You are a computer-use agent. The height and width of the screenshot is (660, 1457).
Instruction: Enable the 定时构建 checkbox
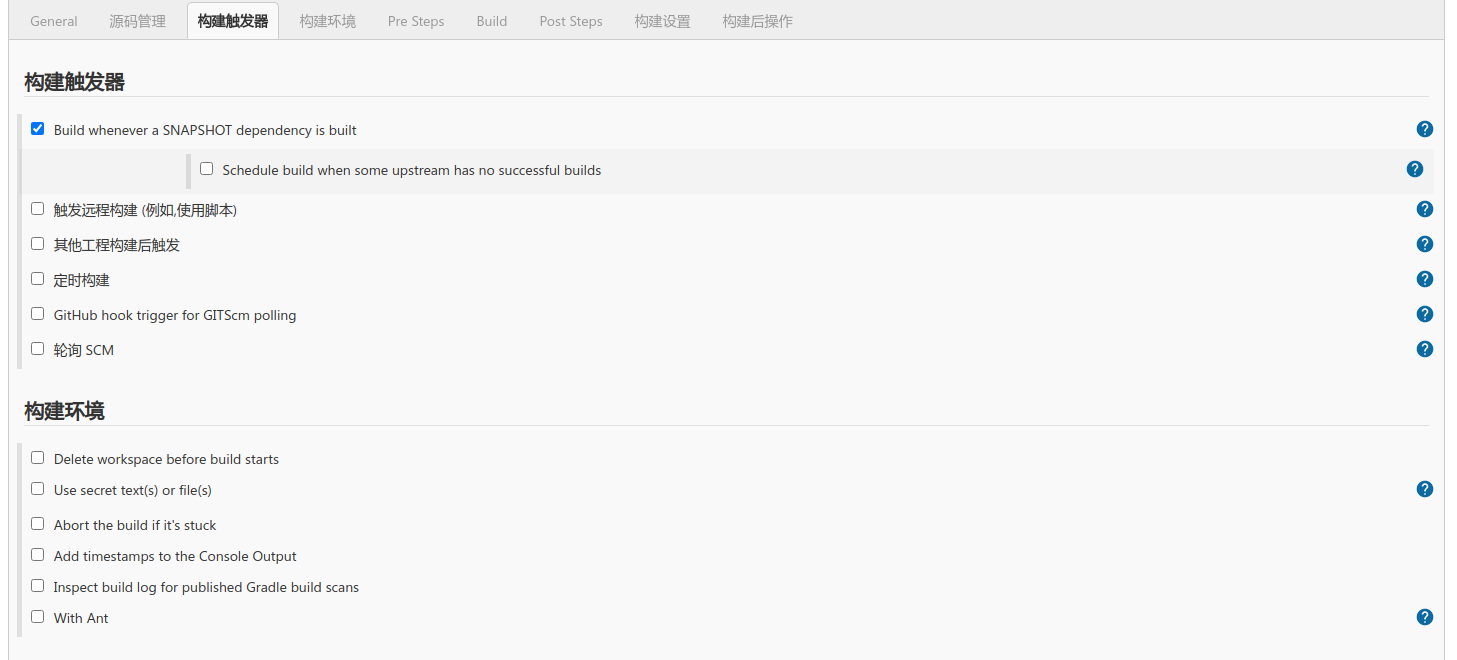pyautogui.click(x=38, y=279)
